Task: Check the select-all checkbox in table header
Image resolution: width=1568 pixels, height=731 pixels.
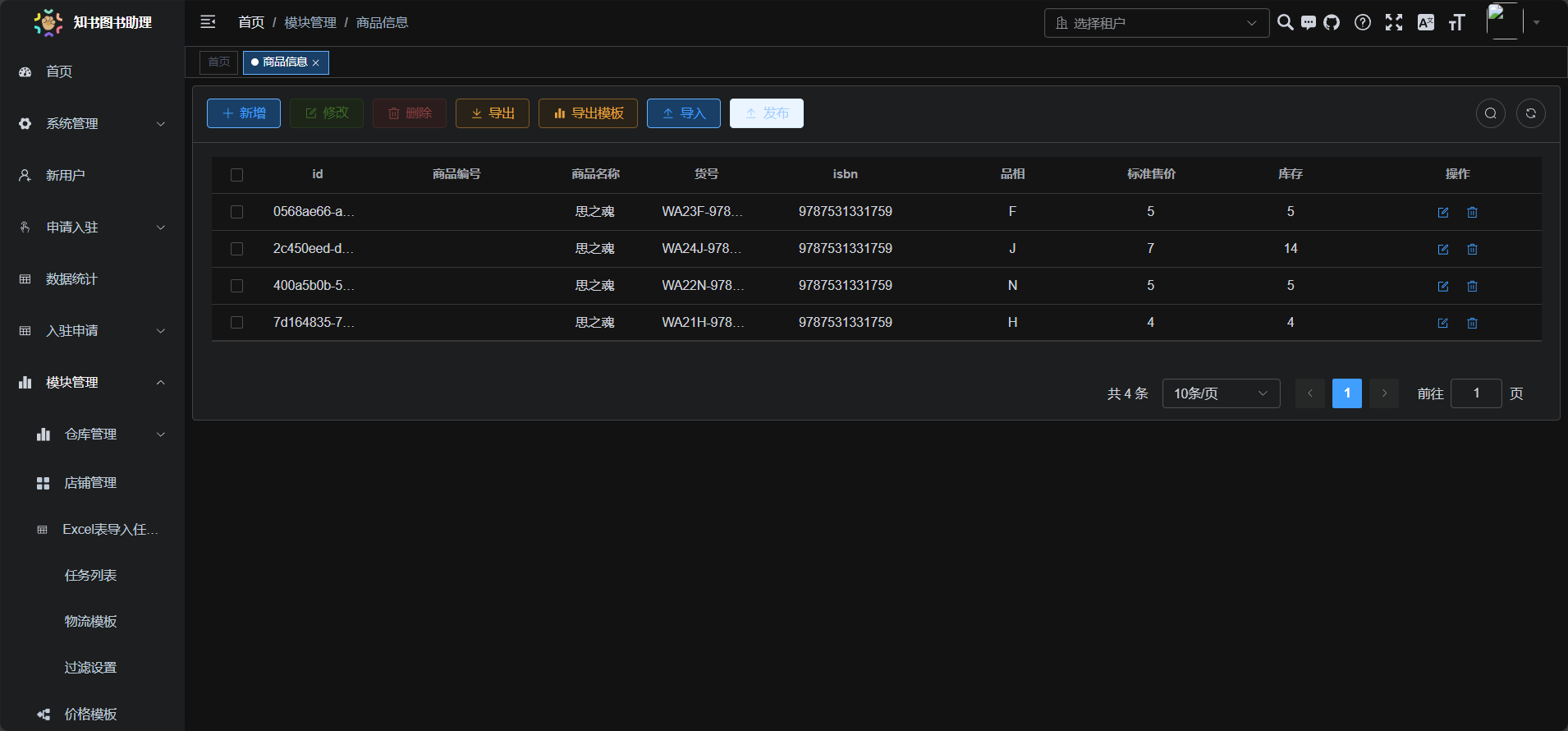Action: coord(236,175)
